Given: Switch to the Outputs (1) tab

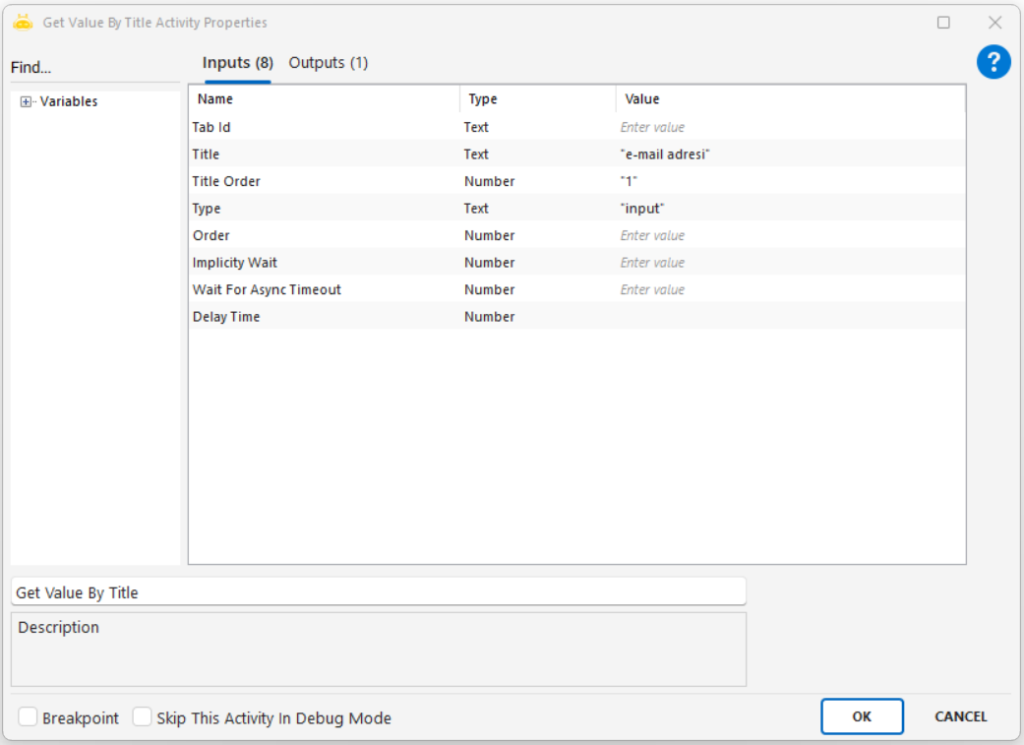Looking at the screenshot, I should (328, 63).
